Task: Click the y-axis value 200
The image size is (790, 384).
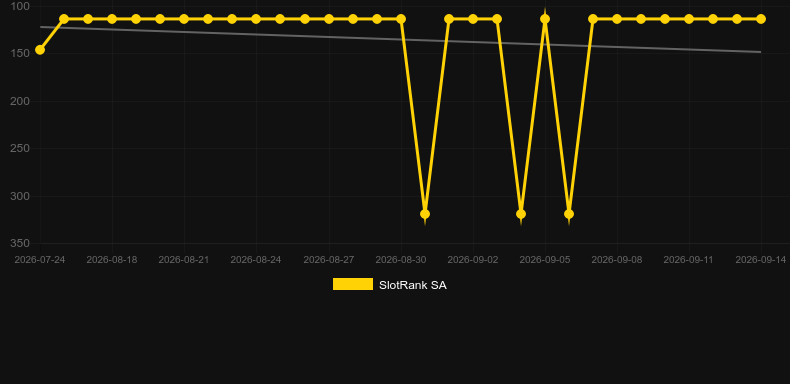Action: click(20, 101)
